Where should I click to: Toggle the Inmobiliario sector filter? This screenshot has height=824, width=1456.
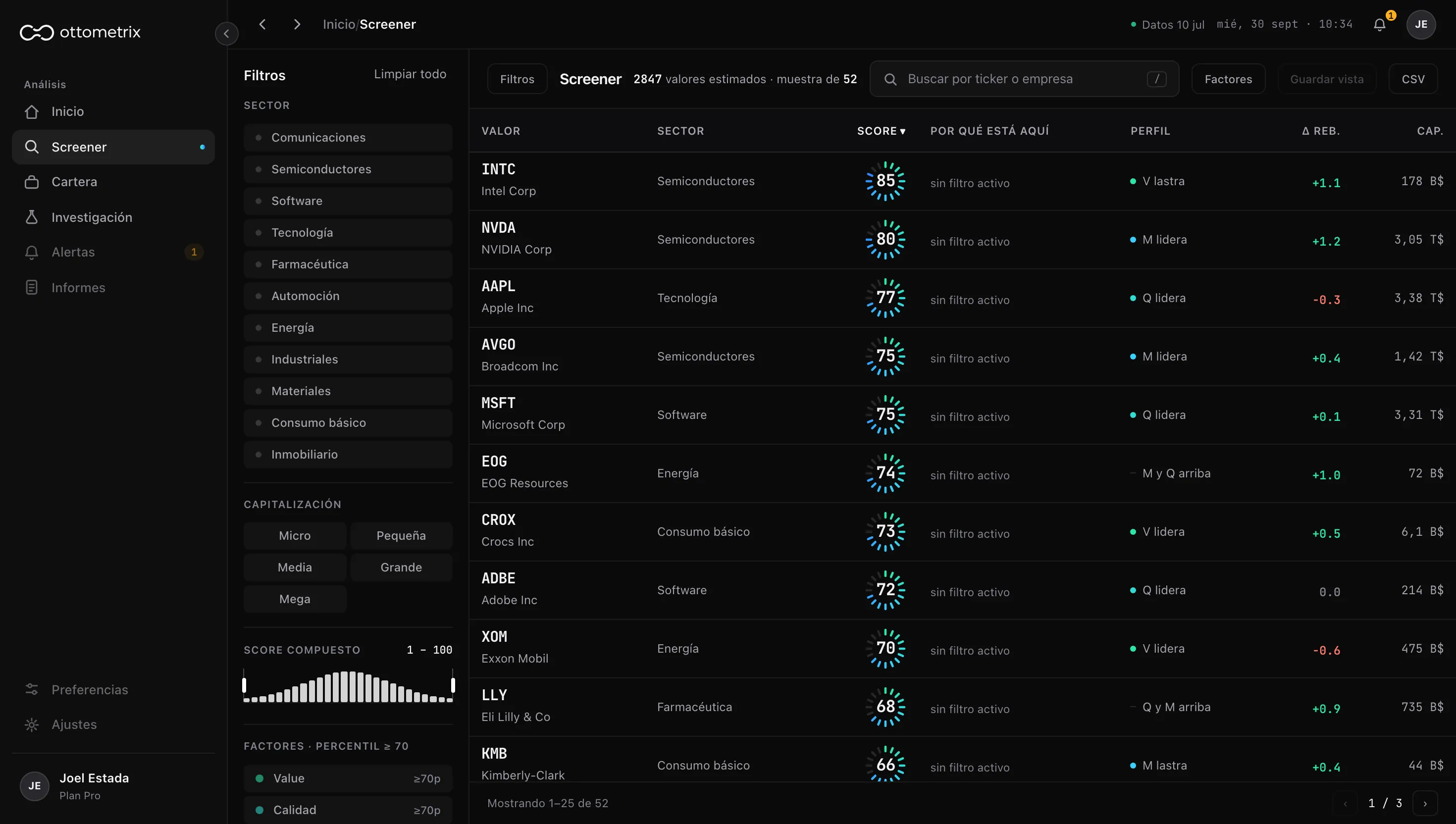tap(348, 455)
